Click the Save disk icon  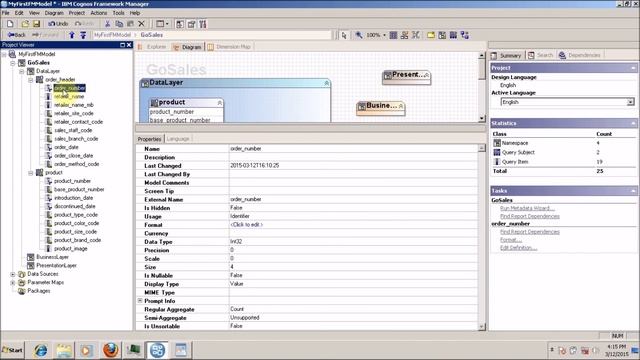(36, 24)
